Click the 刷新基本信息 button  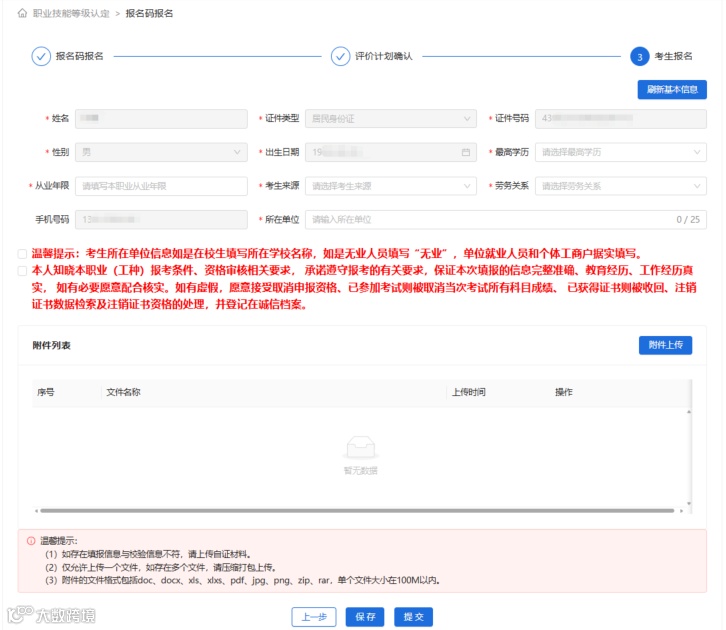(672, 89)
